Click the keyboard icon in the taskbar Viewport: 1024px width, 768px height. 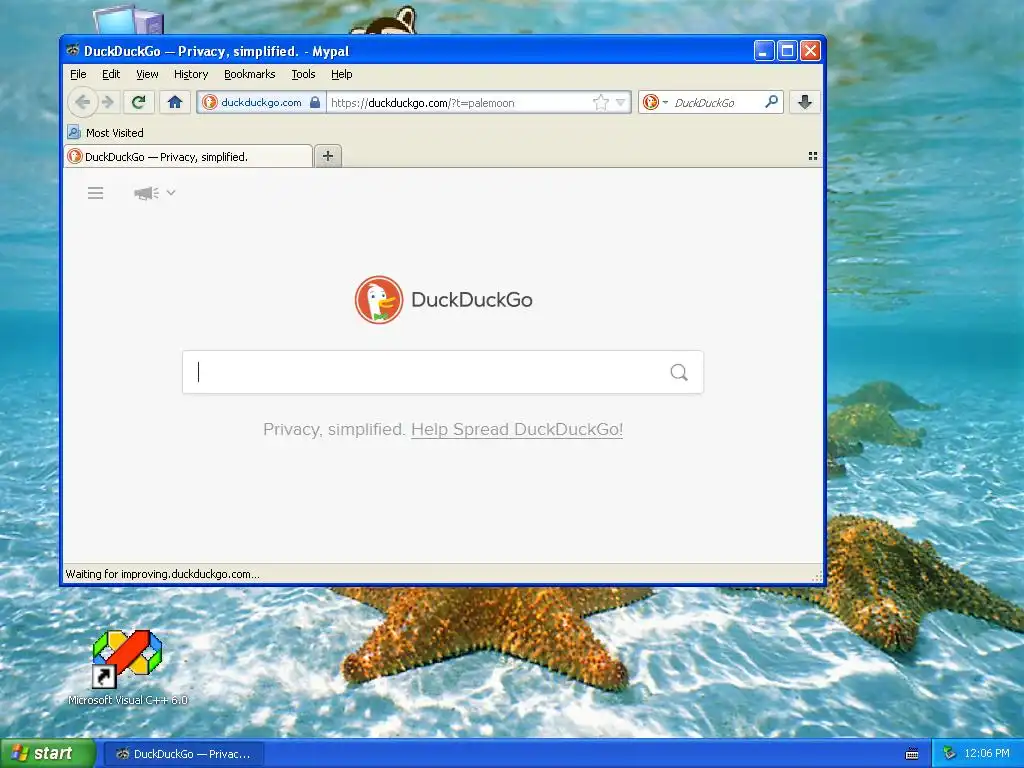point(912,754)
